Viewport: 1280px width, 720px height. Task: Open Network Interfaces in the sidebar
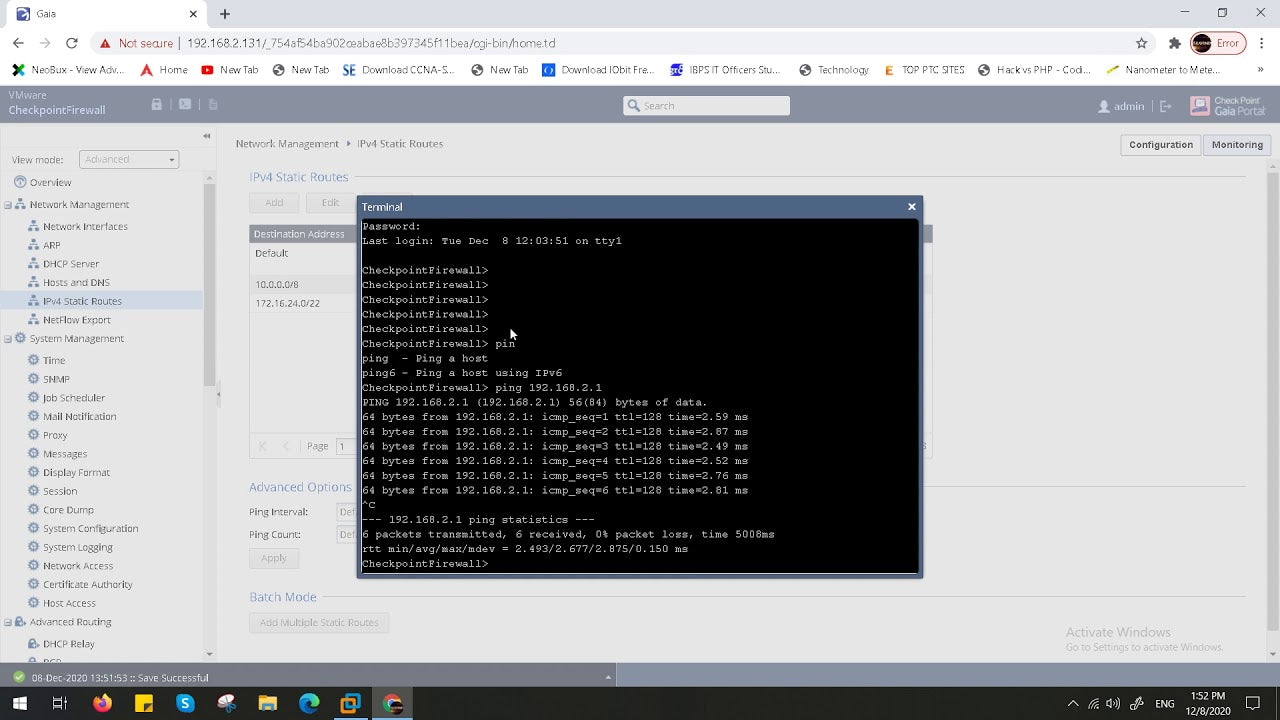85,227
